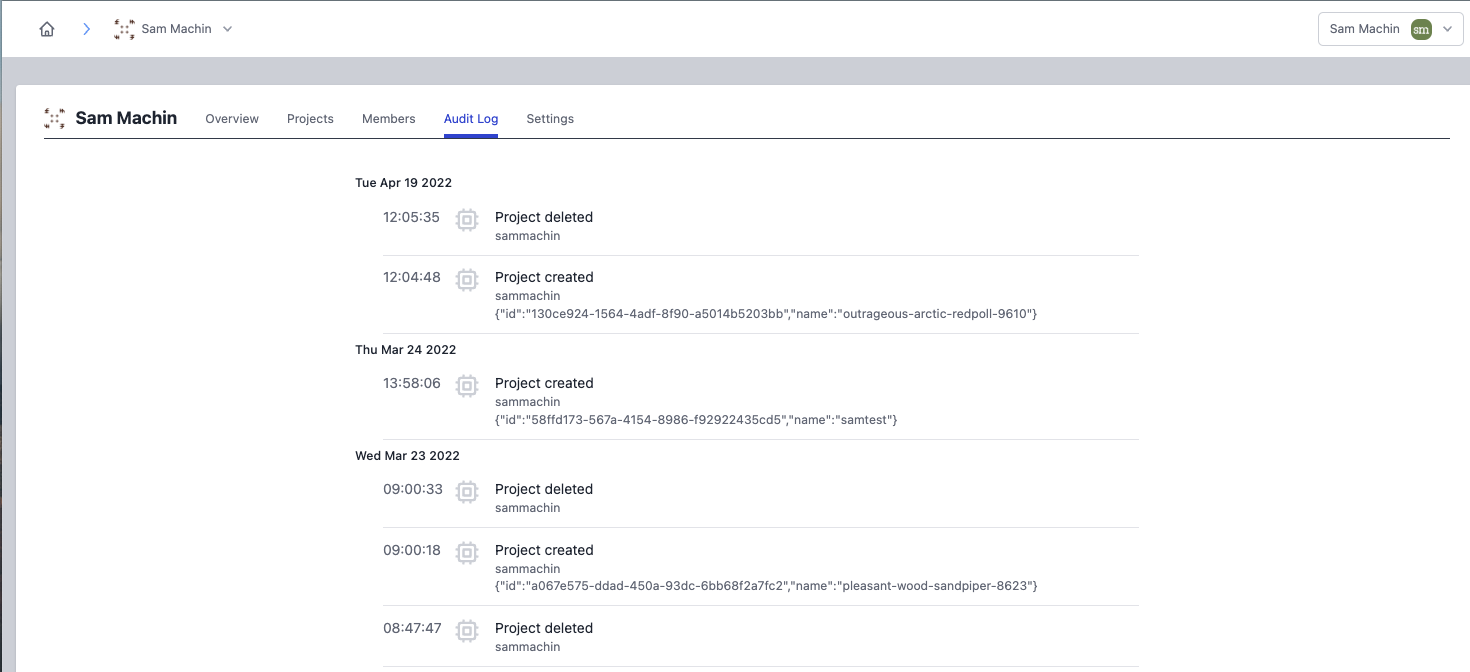Click the samtest project JSON details text
Image resolution: width=1470 pixels, height=672 pixels.
point(696,420)
